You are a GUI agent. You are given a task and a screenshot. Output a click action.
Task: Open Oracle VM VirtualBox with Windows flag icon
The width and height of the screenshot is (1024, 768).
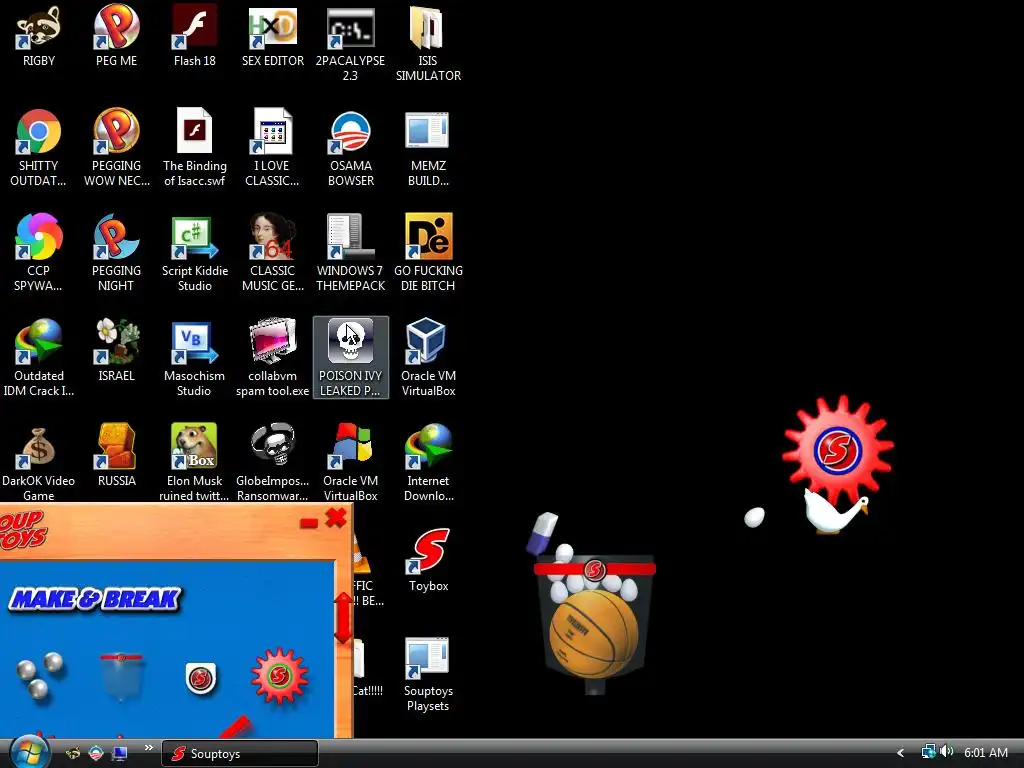point(350,462)
